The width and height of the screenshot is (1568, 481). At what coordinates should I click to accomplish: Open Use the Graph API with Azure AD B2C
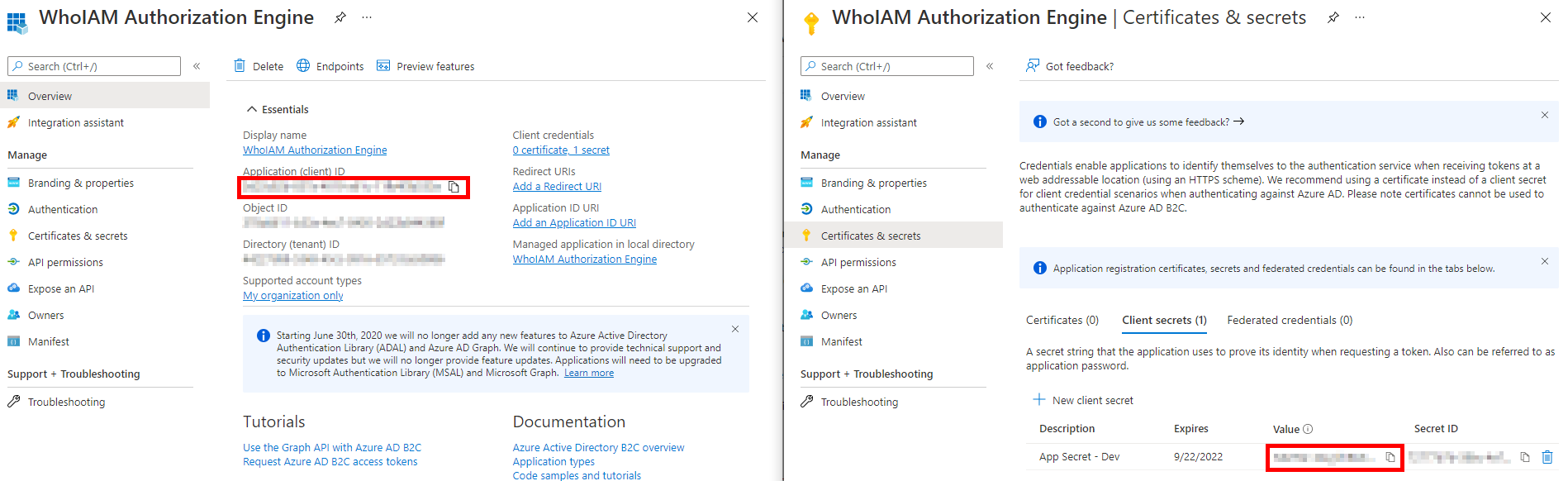(332, 448)
